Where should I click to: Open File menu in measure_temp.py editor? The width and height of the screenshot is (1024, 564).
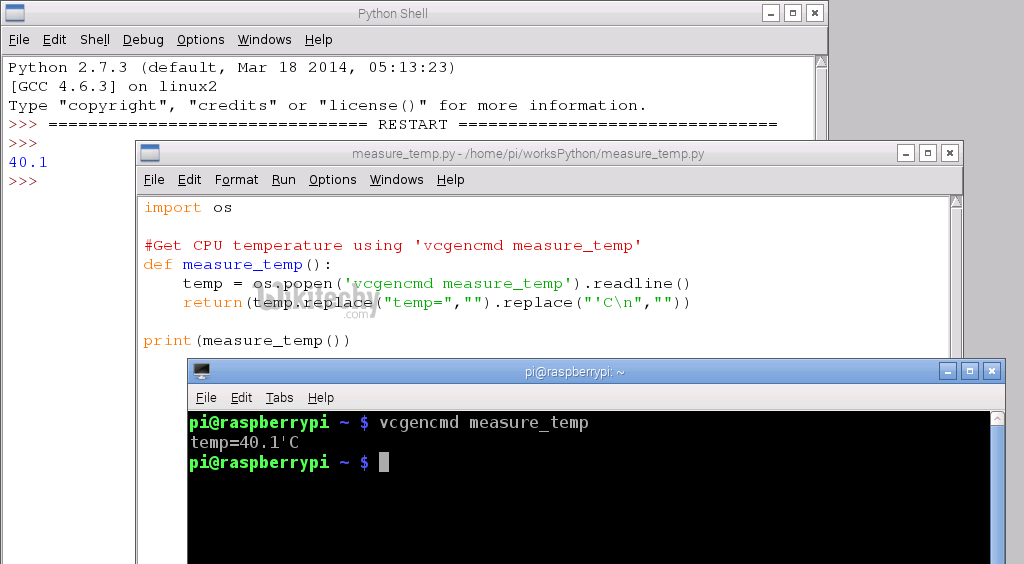coord(154,180)
